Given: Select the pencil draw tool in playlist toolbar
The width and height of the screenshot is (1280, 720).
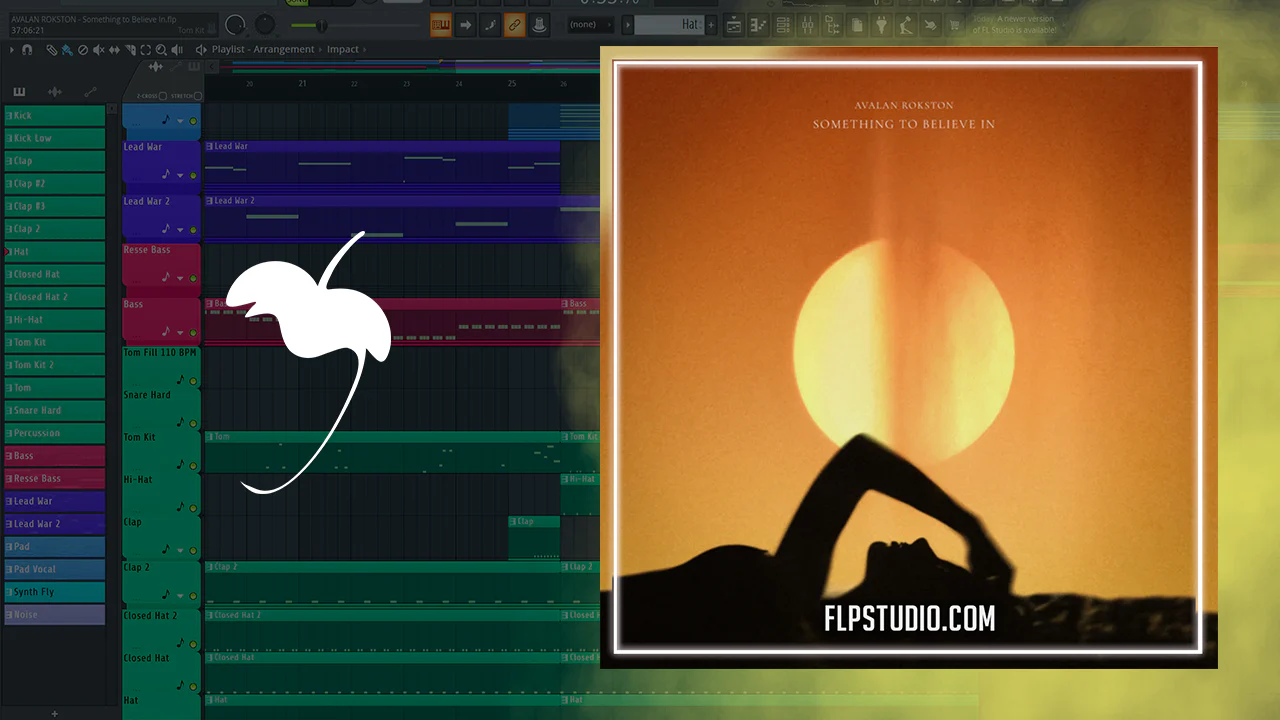Looking at the screenshot, I should click(x=51, y=49).
